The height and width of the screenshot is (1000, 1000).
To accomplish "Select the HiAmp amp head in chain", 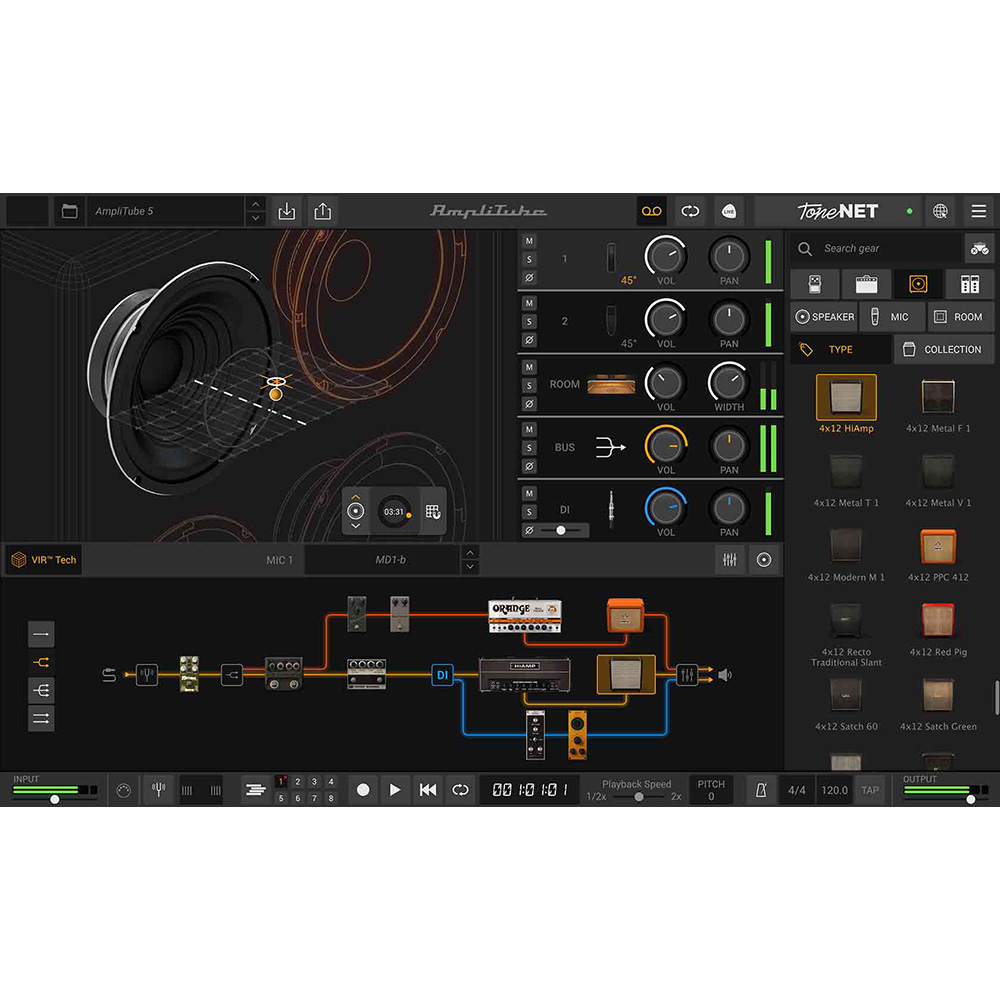I will pyautogui.click(x=524, y=675).
